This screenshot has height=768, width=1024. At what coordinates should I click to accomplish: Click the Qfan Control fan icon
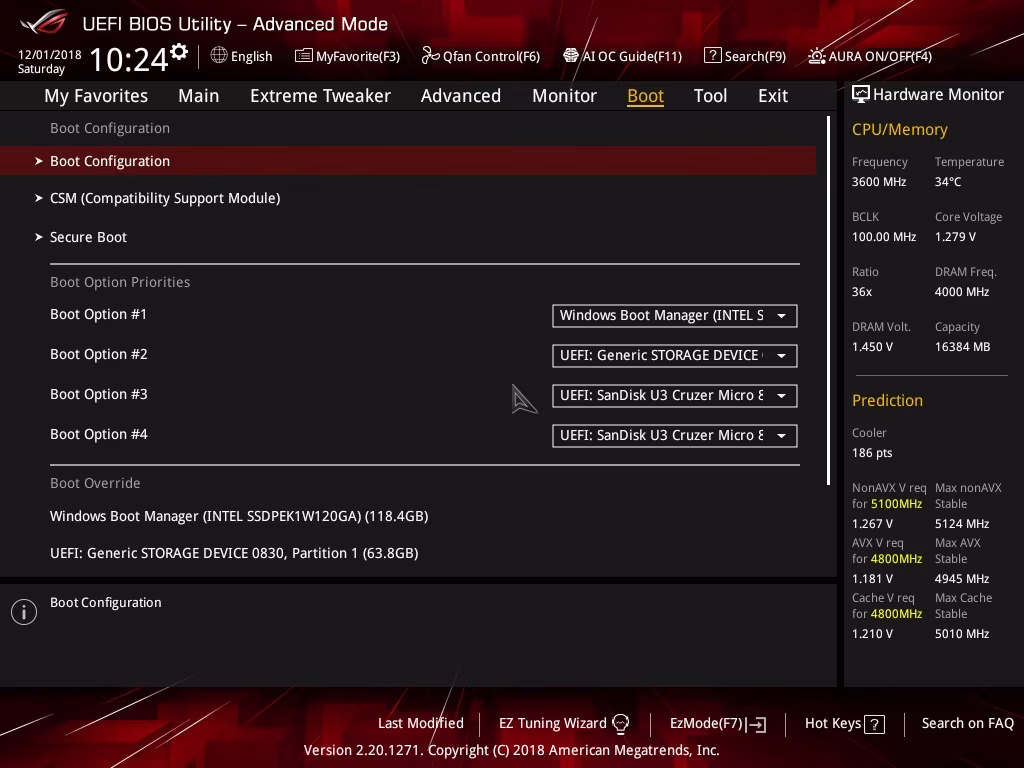(x=430, y=56)
